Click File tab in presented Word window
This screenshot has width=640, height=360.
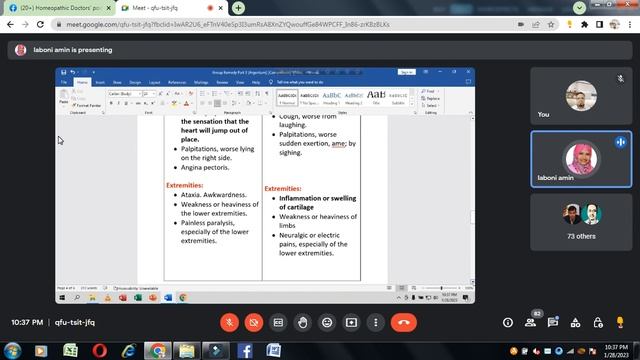tap(64, 82)
